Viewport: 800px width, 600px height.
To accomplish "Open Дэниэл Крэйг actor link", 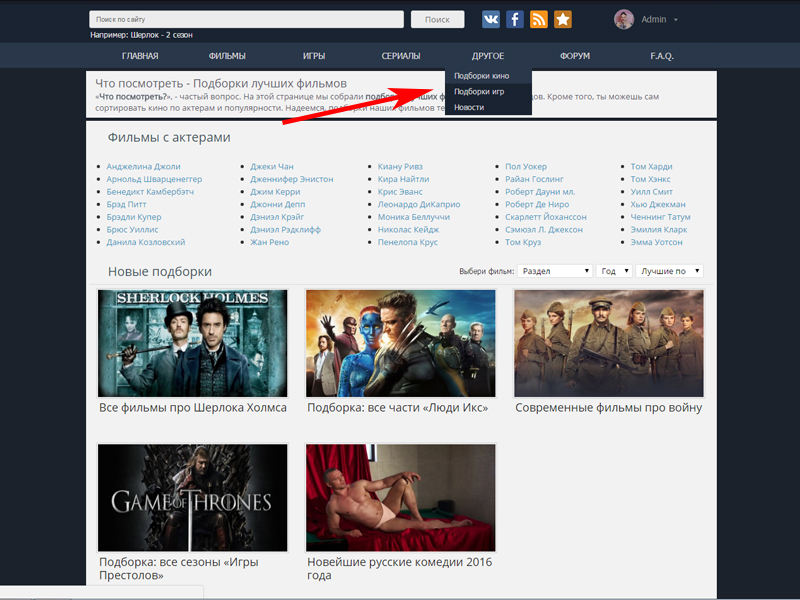I will [x=277, y=217].
